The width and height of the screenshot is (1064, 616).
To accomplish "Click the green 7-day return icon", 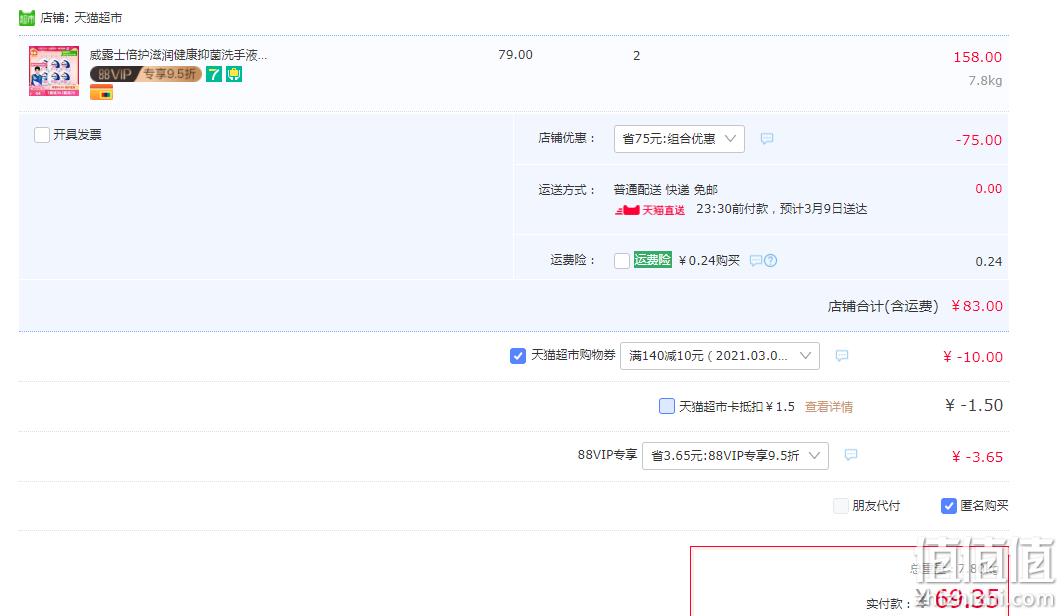I will (214, 74).
